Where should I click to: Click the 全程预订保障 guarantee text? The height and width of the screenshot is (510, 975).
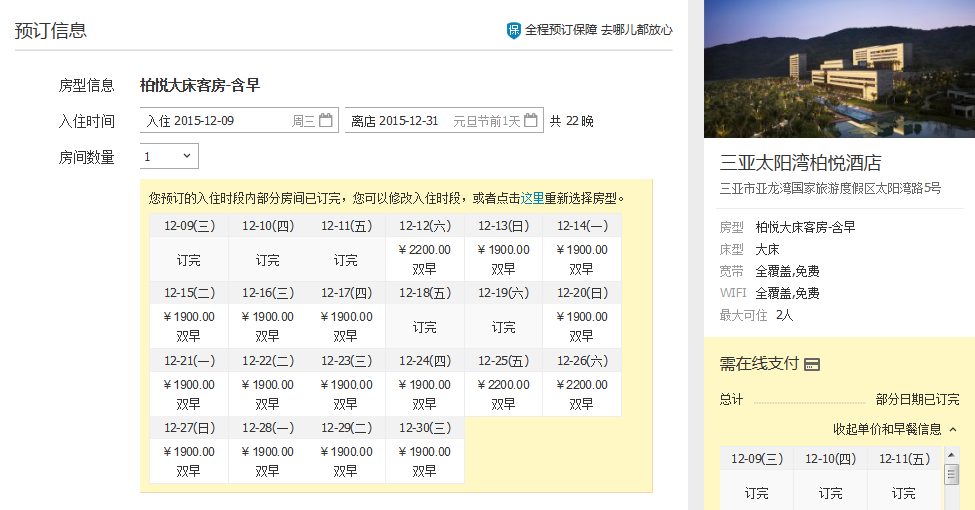[x=560, y=31]
